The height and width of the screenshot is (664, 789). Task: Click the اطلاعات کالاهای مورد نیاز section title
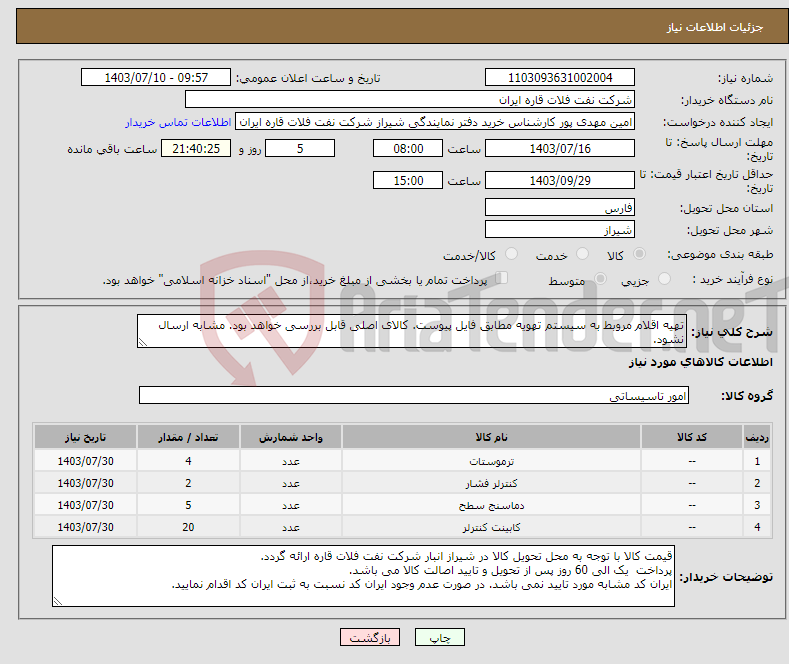(700, 362)
